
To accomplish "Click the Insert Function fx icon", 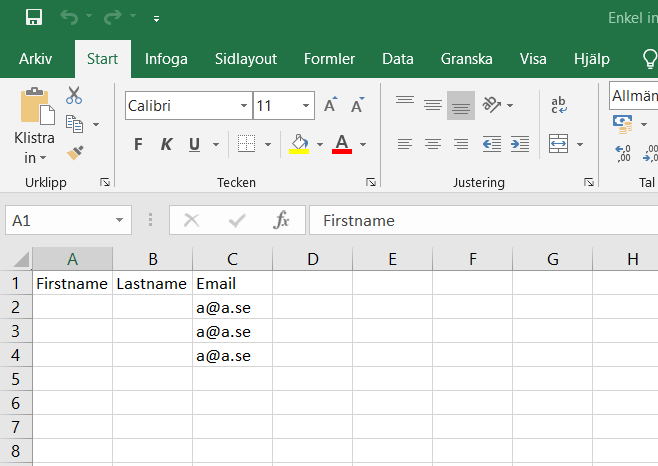I will pyautogui.click(x=281, y=220).
